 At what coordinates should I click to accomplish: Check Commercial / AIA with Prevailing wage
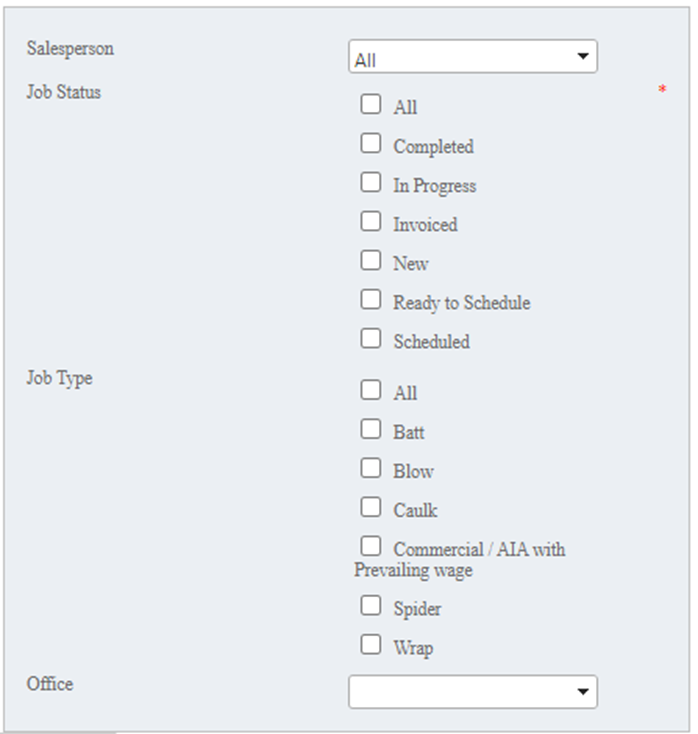pyautogui.click(x=371, y=546)
